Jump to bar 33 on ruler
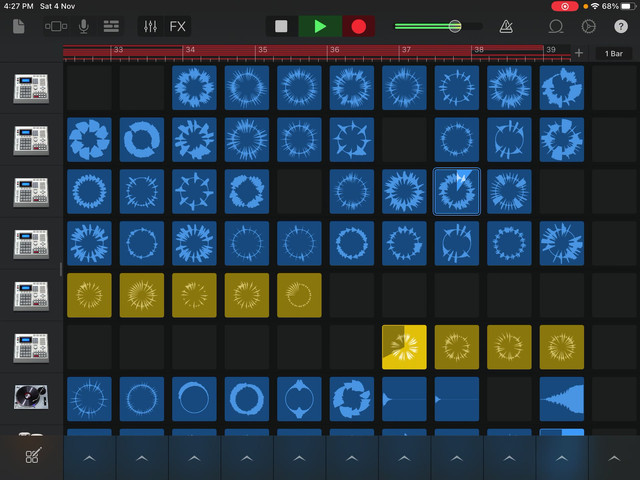 (x=118, y=49)
